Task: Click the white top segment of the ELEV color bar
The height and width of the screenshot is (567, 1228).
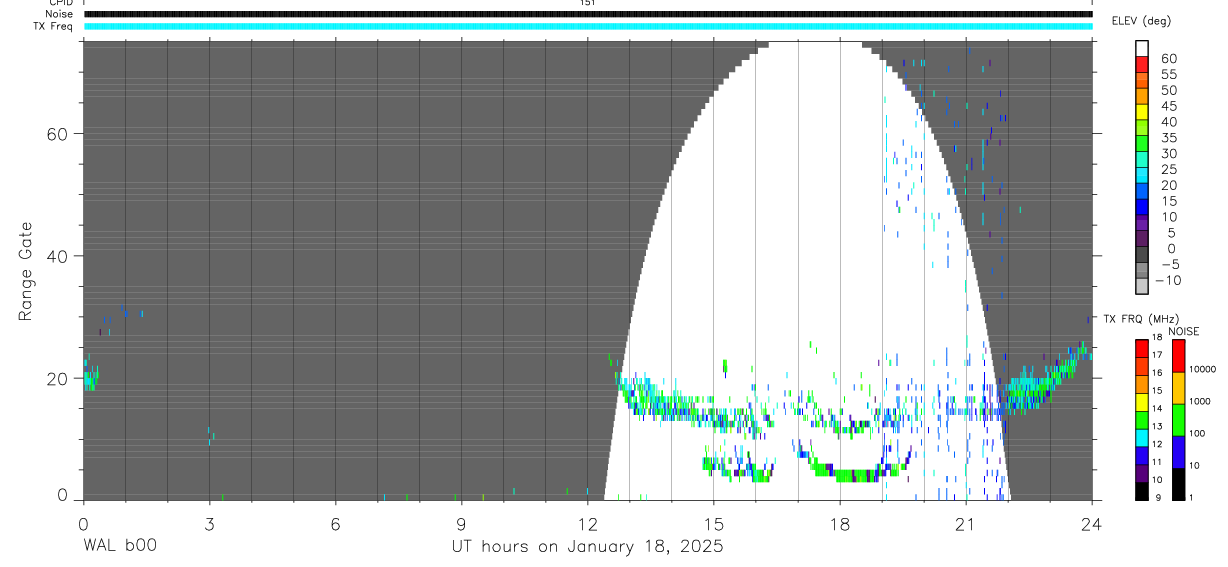Action: coord(1142,49)
